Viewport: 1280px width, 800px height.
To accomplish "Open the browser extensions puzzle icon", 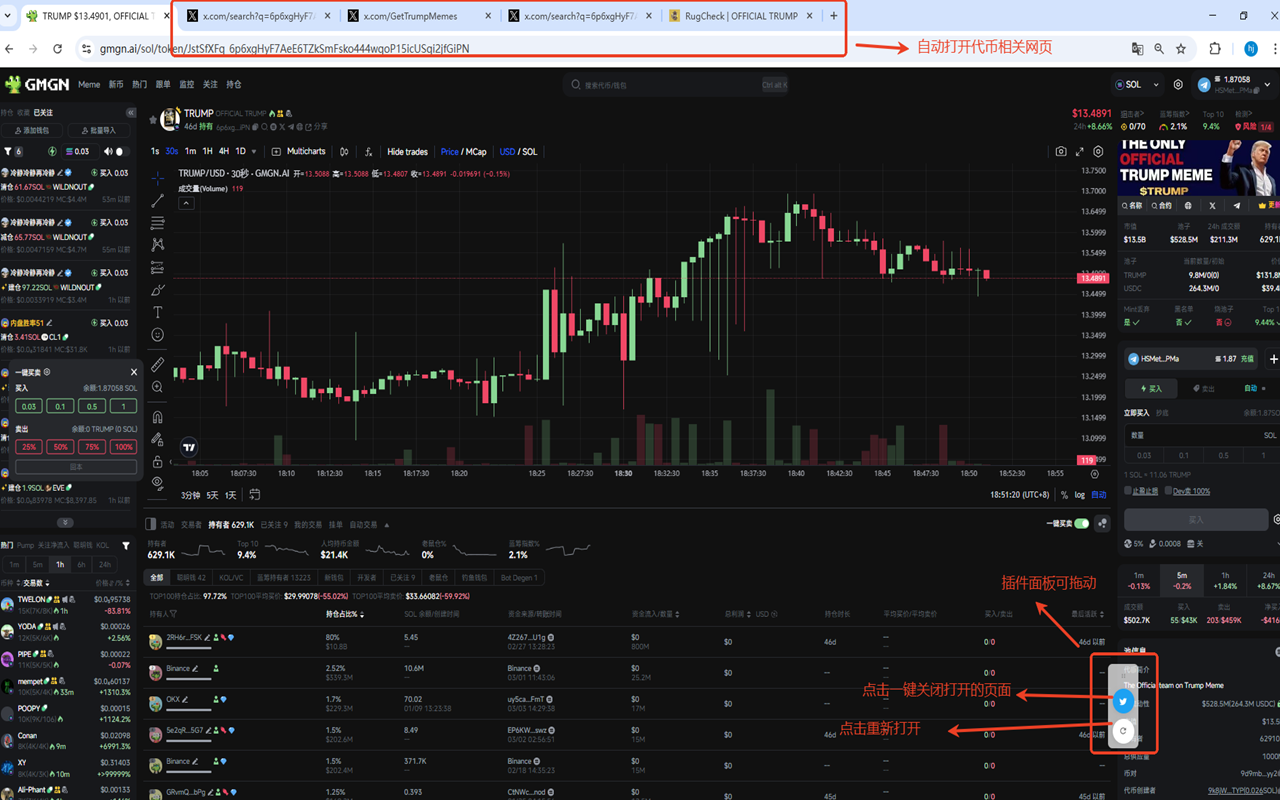I will point(1215,48).
